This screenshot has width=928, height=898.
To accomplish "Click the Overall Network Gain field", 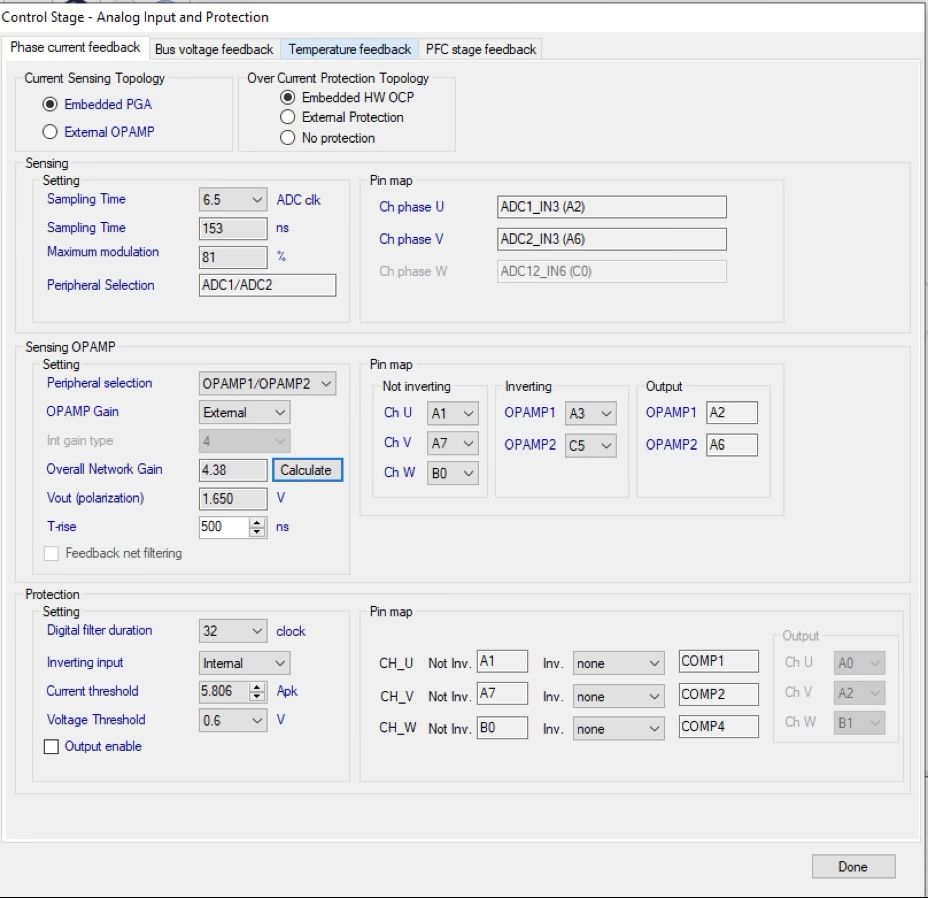I will pos(233,470).
